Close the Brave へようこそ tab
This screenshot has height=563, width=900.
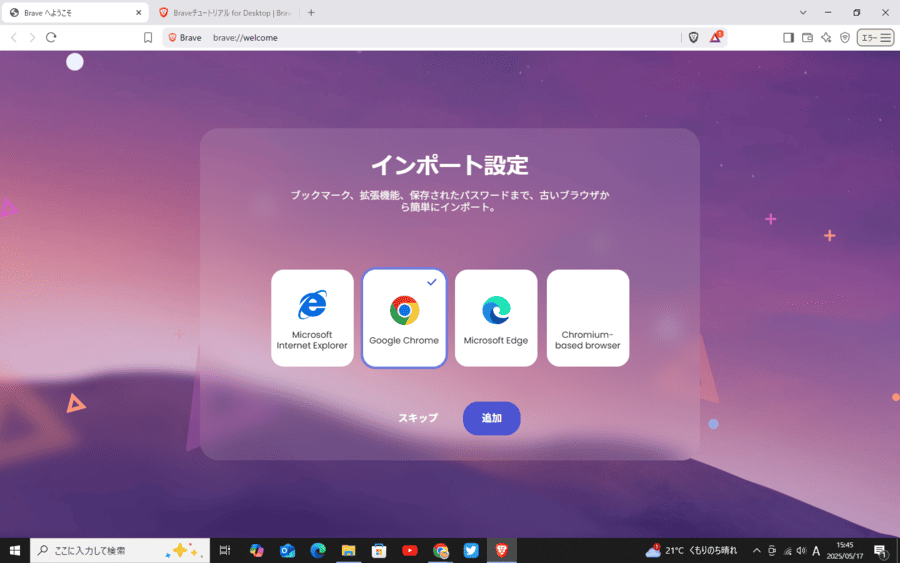138,13
